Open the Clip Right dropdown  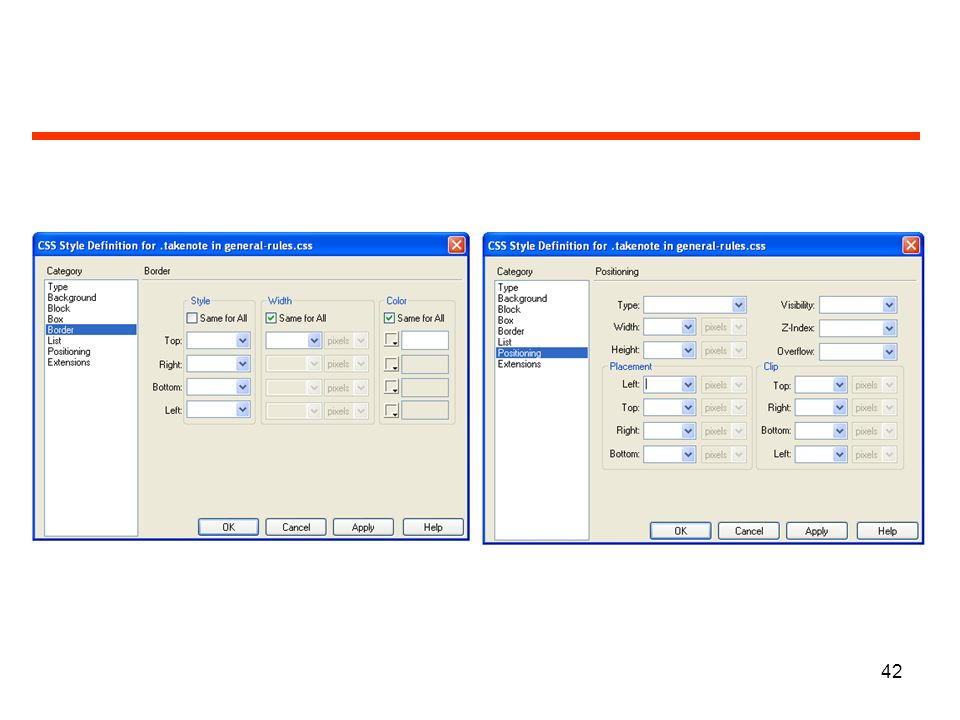839,407
